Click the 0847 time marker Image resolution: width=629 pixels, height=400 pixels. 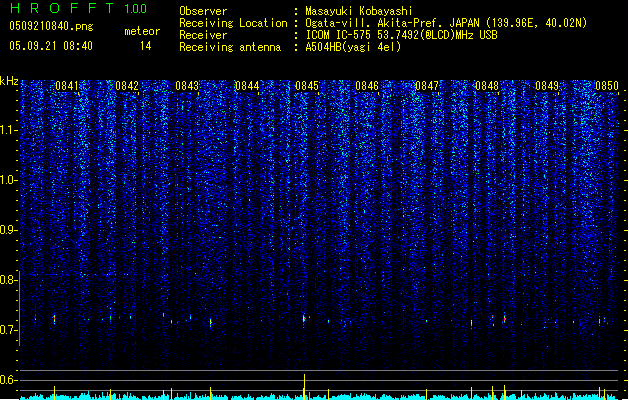(x=427, y=85)
